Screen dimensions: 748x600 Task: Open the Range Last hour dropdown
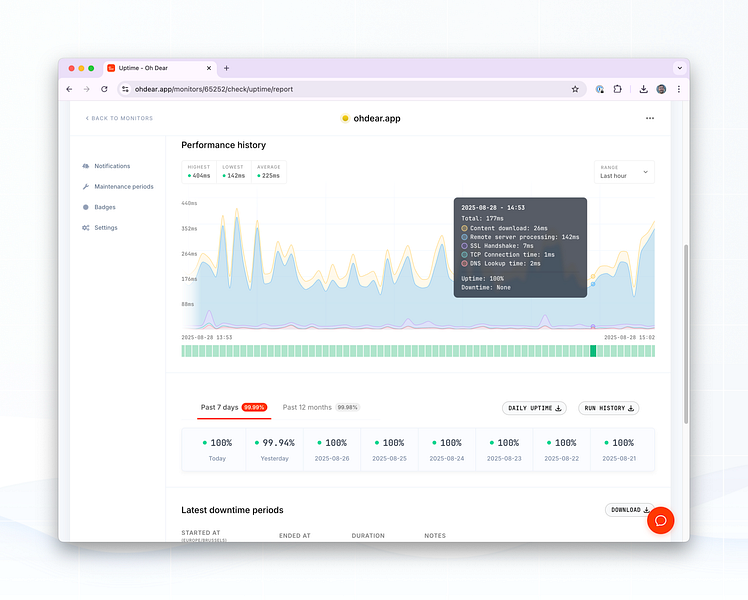click(x=624, y=172)
